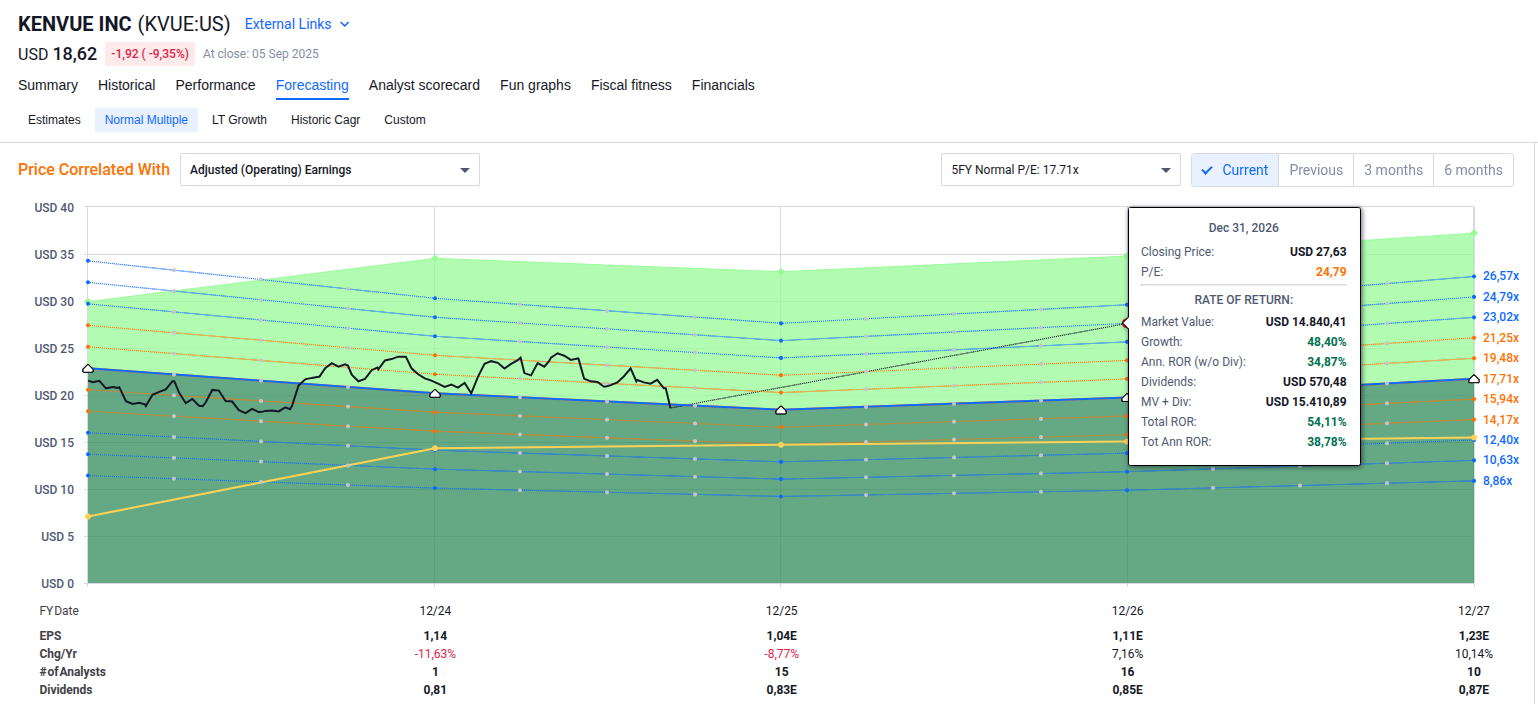Switch to the Historical tab

[127, 85]
